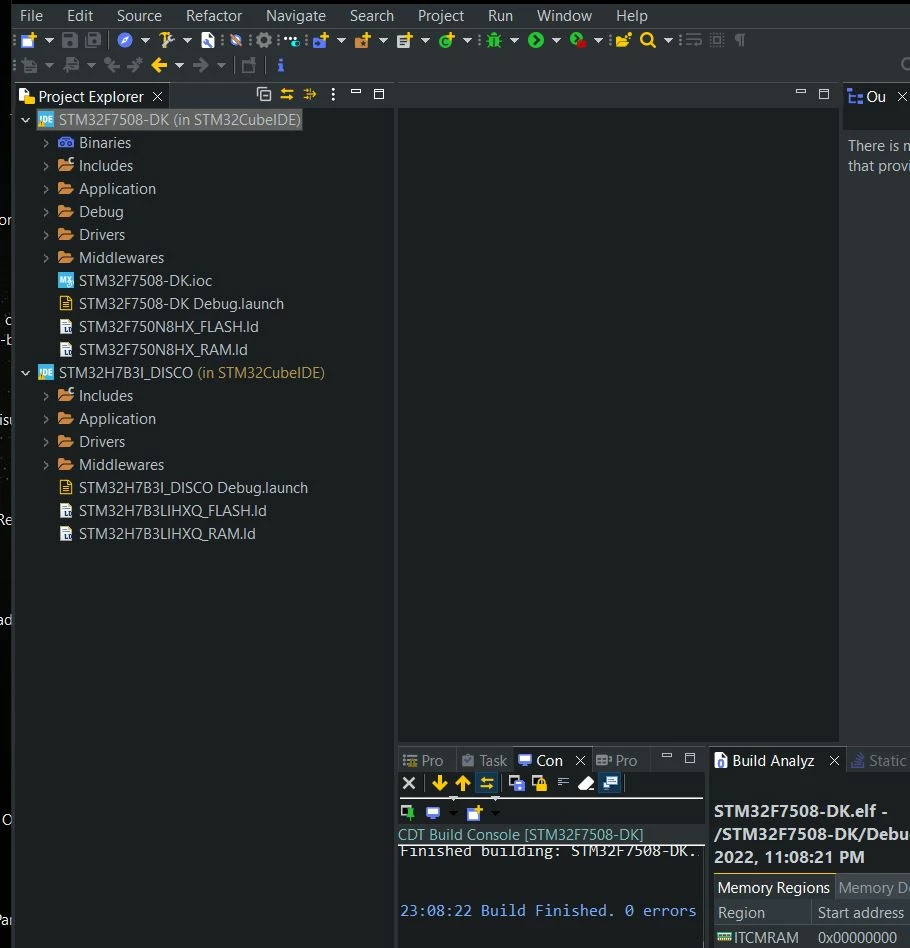Click the Save toolbar icon
The width and height of the screenshot is (910, 948).
[x=70, y=41]
